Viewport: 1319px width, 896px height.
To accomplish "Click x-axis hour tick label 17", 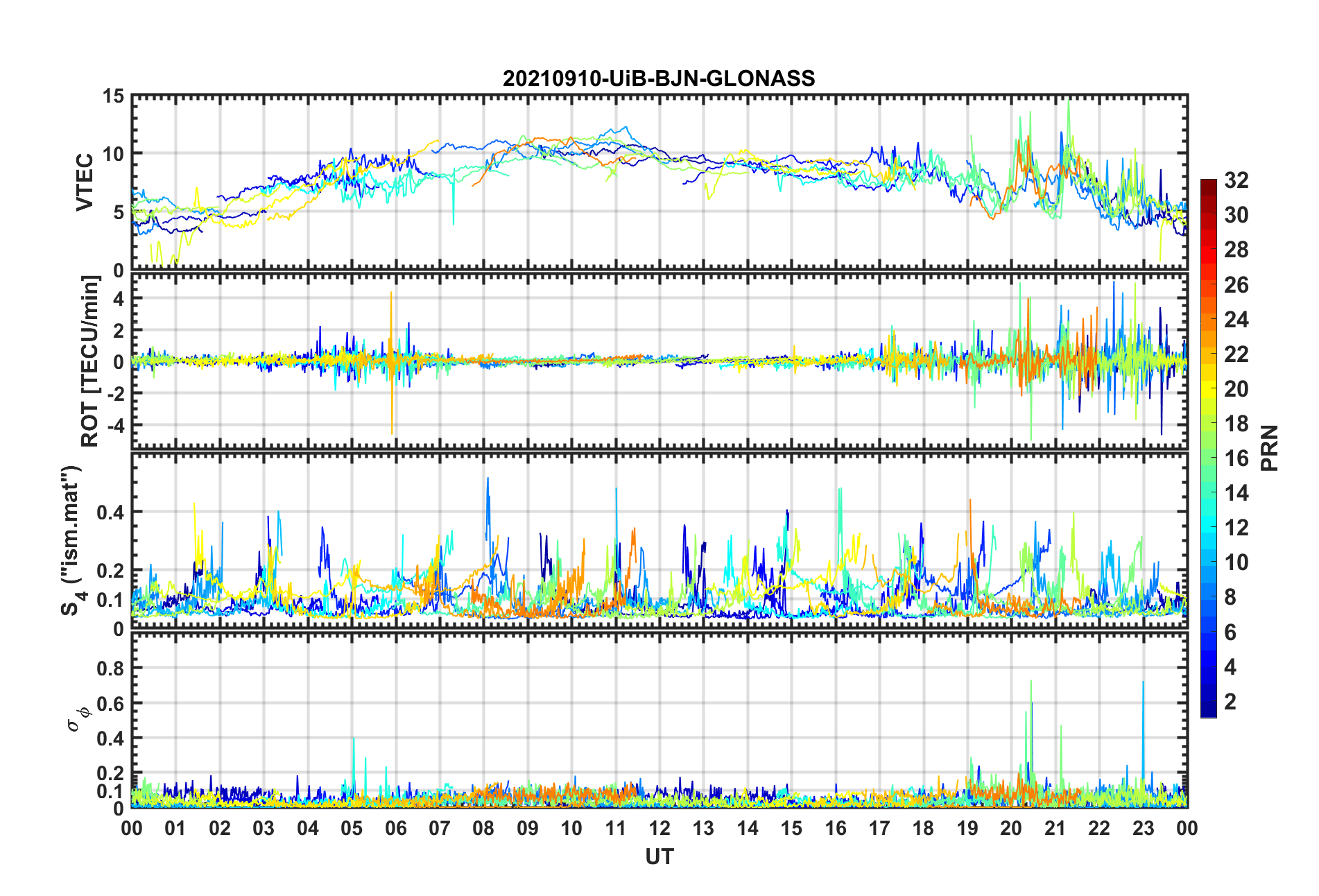I will tap(879, 828).
